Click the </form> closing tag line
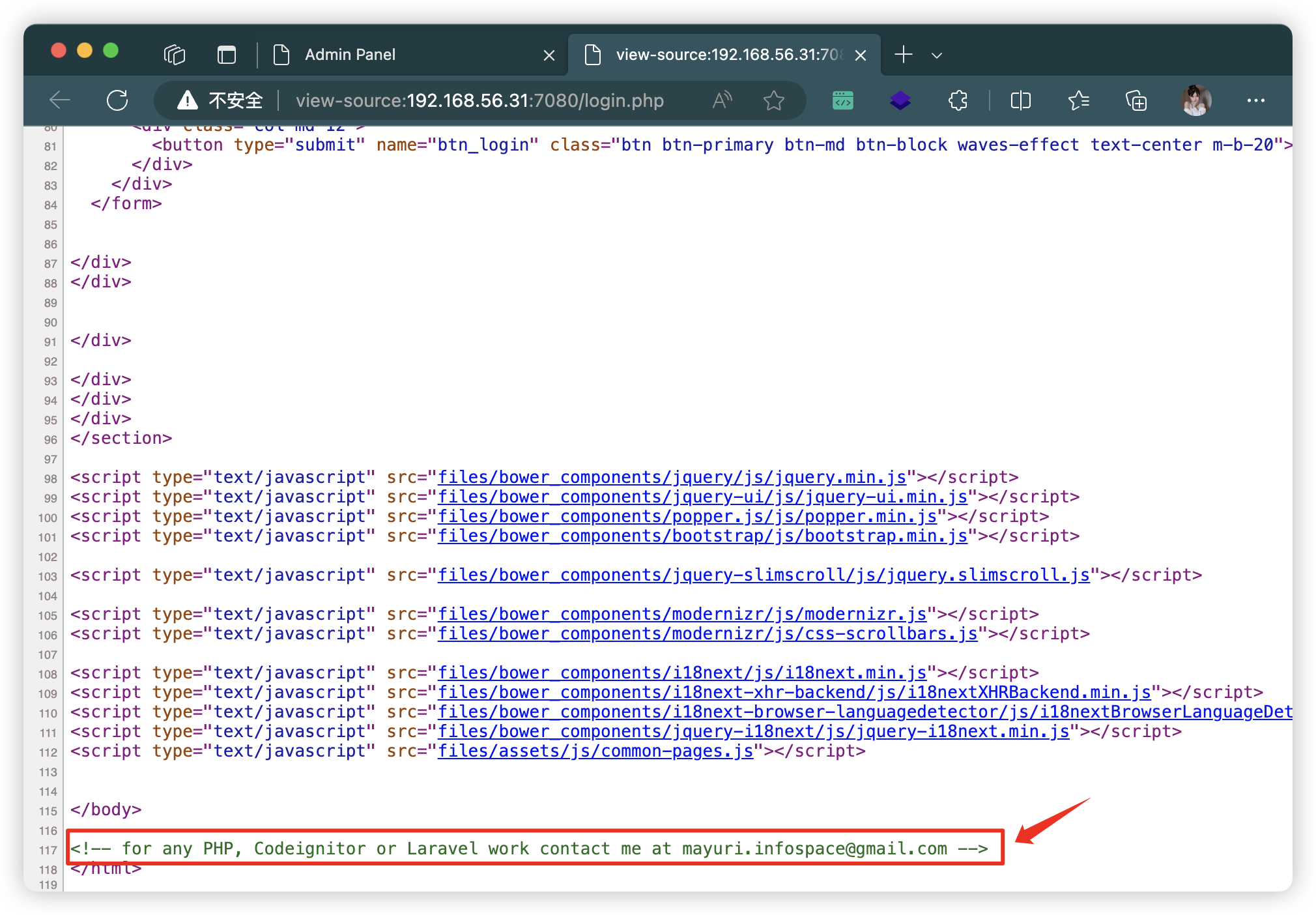This screenshot has height=915, width=1316. click(126, 203)
